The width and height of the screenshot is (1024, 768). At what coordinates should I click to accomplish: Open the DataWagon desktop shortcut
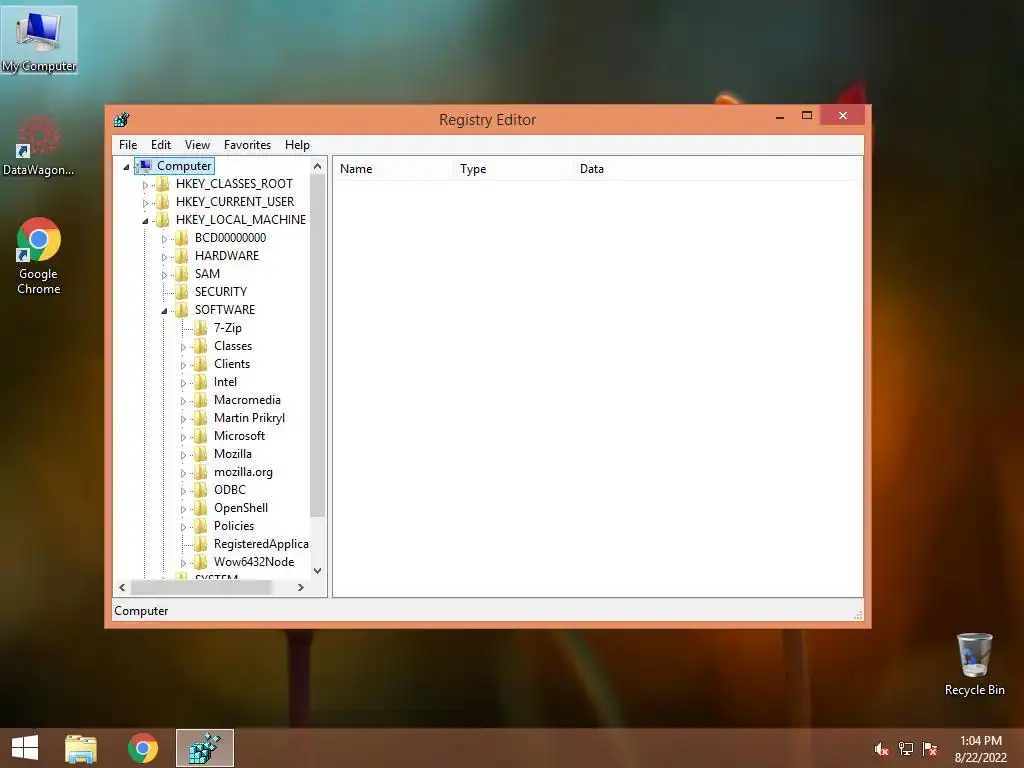coord(39,145)
